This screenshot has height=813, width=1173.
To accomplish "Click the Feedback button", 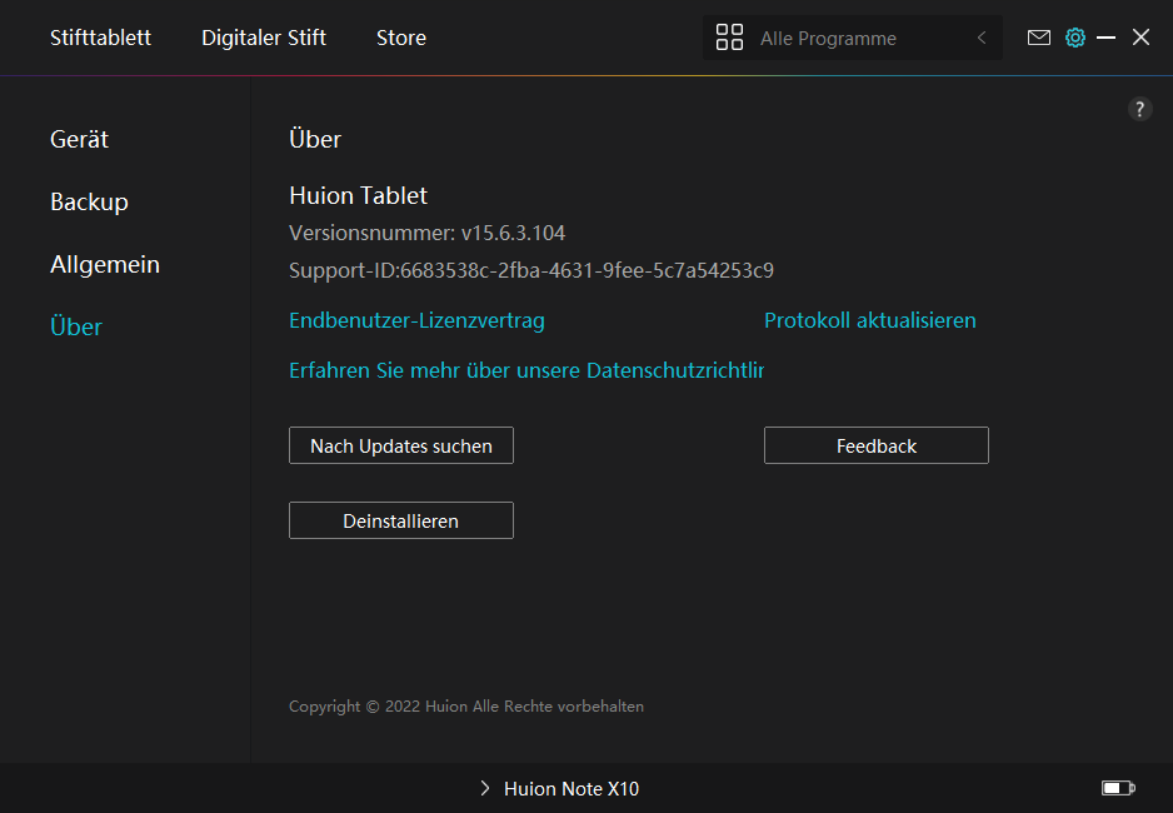I will click(x=876, y=446).
